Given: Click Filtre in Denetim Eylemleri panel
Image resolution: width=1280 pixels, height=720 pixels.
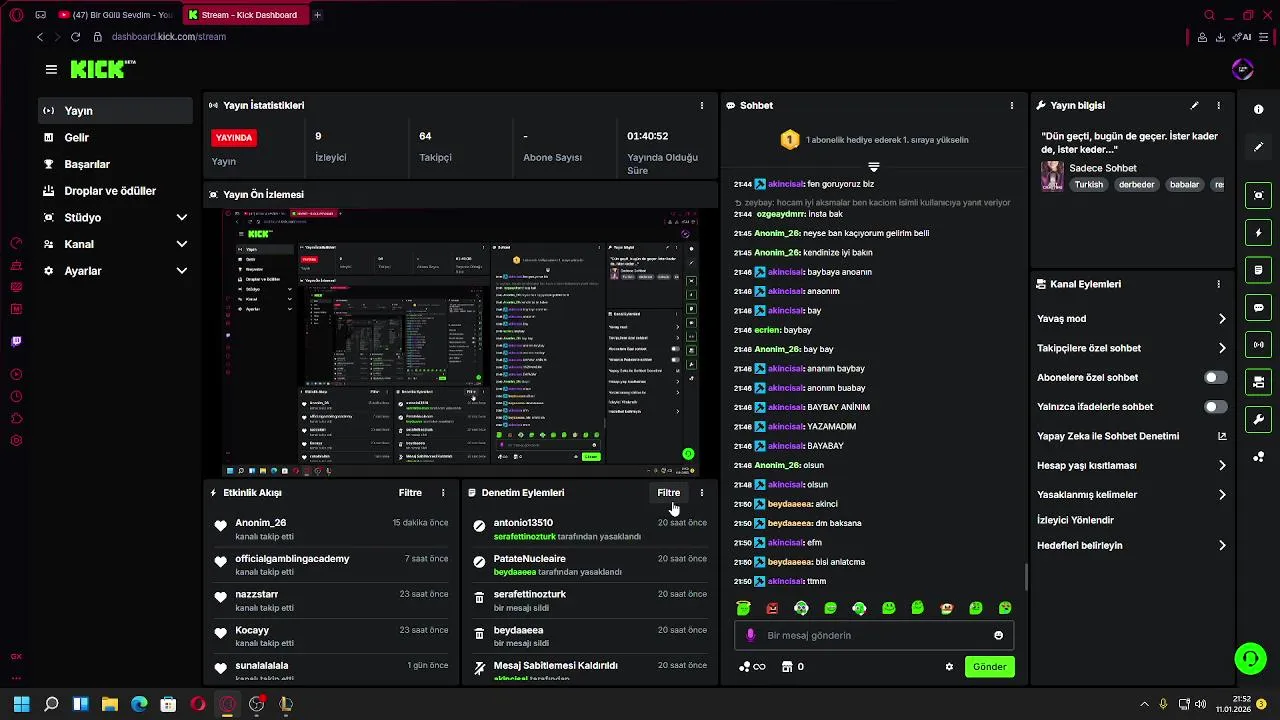Looking at the screenshot, I should (669, 493).
